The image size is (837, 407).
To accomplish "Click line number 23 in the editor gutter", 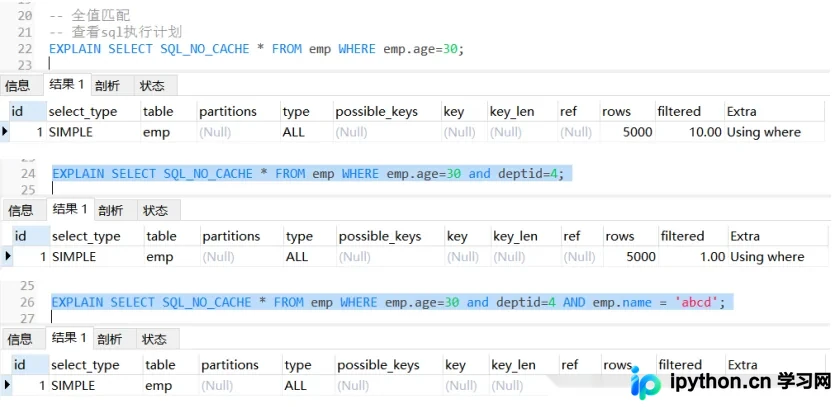I will 25,65.
